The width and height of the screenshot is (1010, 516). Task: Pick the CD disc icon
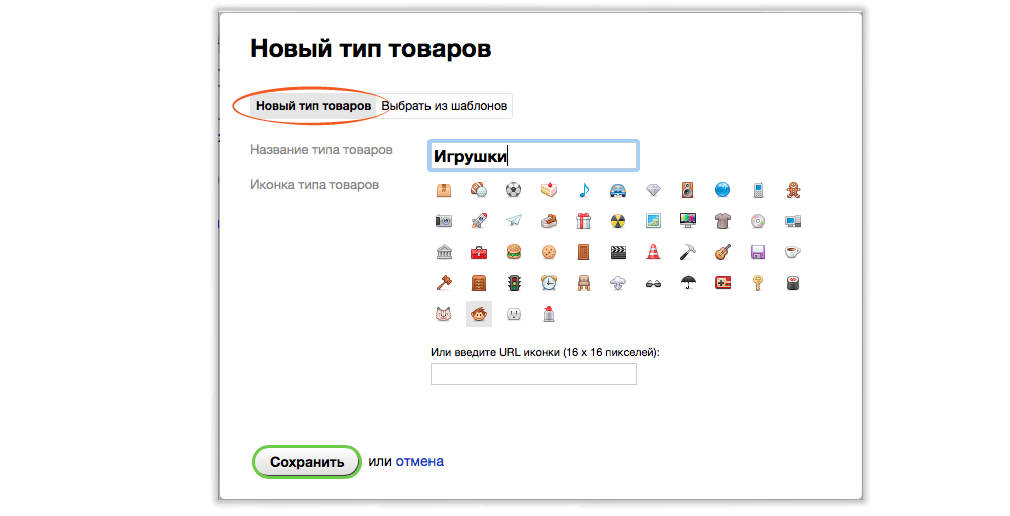tap(758, 221)
